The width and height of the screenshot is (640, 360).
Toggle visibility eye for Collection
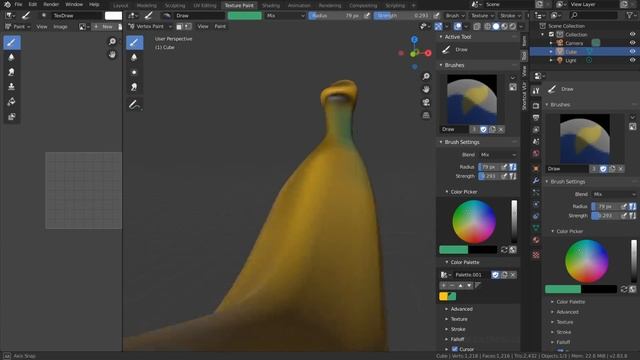(x=632, y=34)
